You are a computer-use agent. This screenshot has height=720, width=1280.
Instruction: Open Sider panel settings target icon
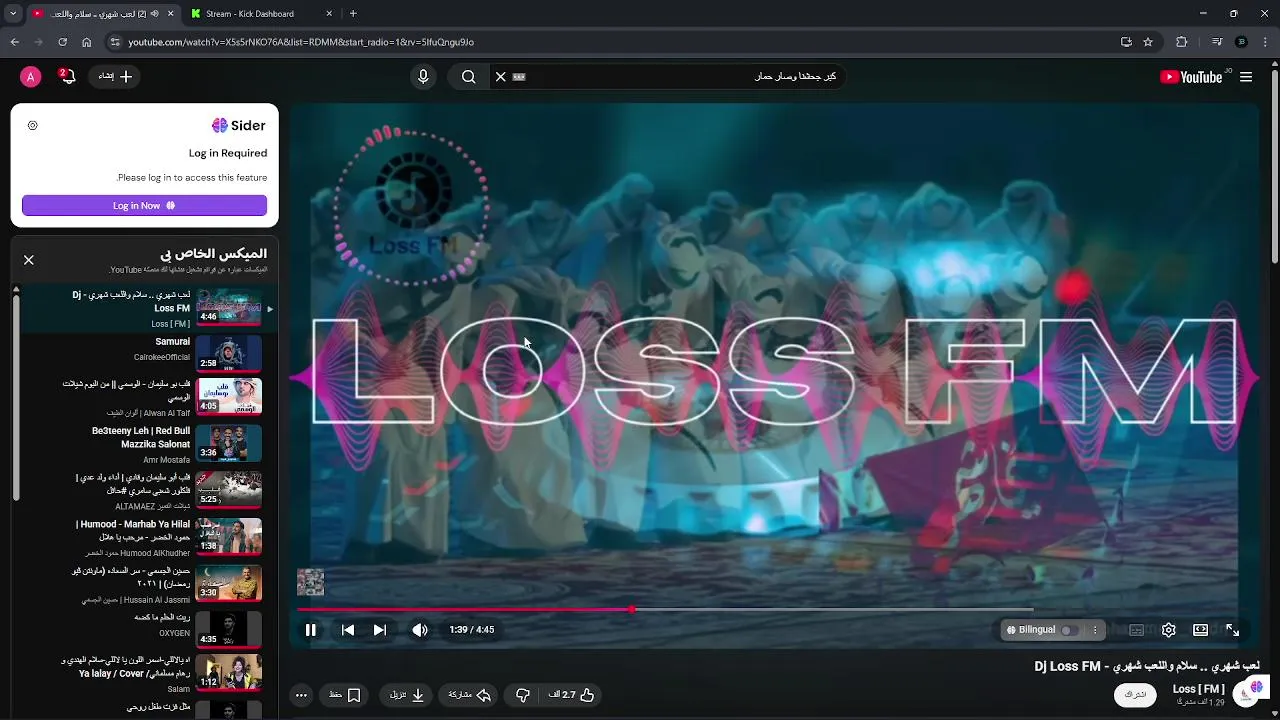tap(32, 125)
